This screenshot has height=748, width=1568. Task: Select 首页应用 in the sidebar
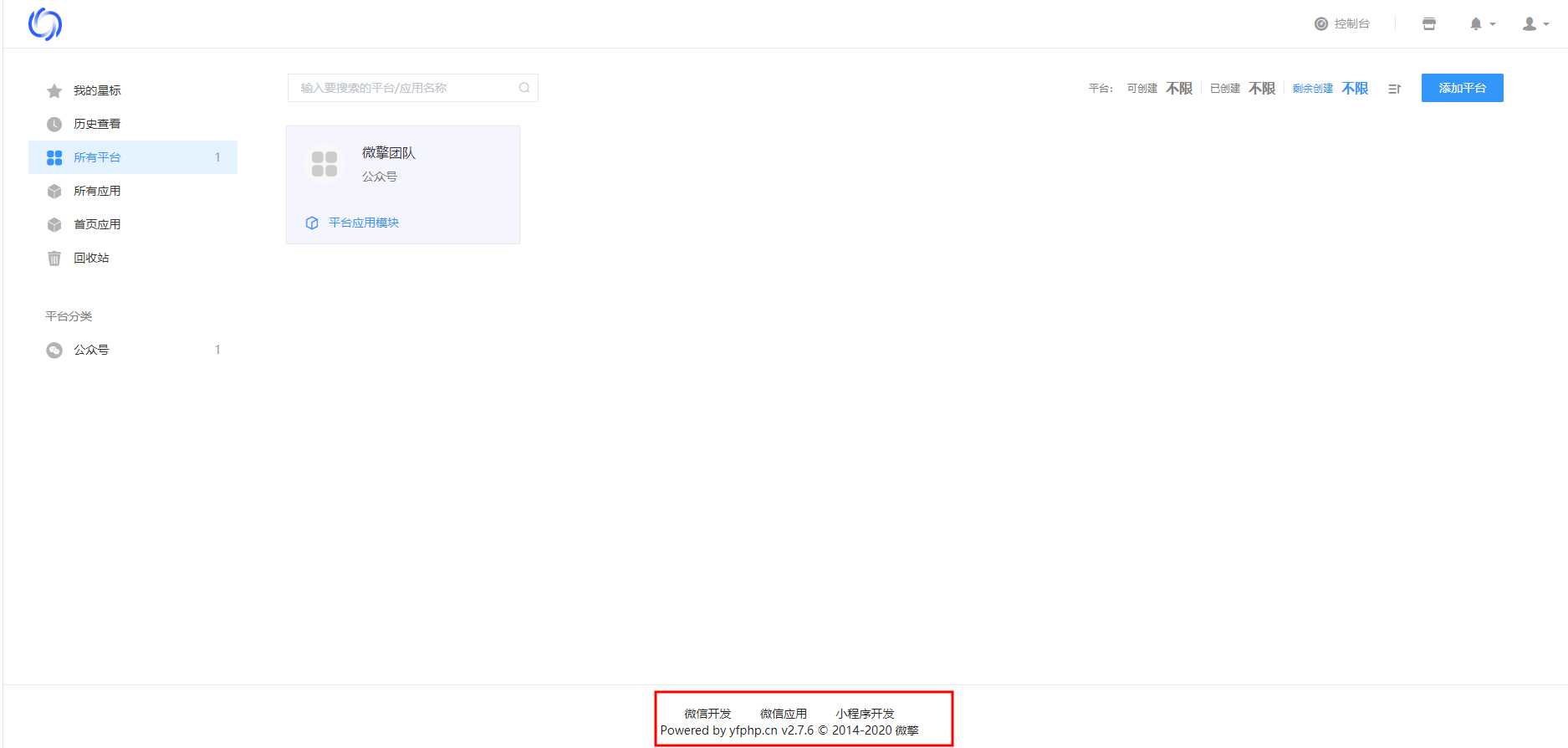click(133, 224)
